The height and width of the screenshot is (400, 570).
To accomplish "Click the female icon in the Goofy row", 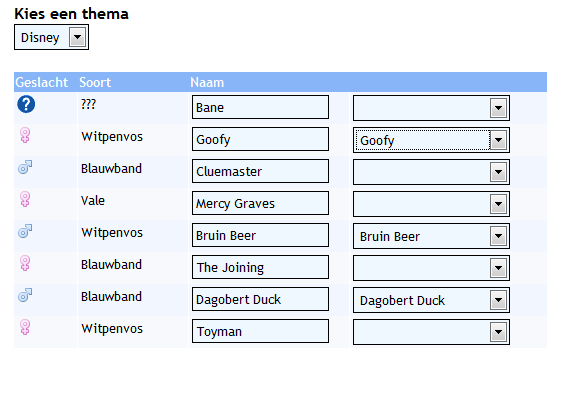I will (25, 135).
